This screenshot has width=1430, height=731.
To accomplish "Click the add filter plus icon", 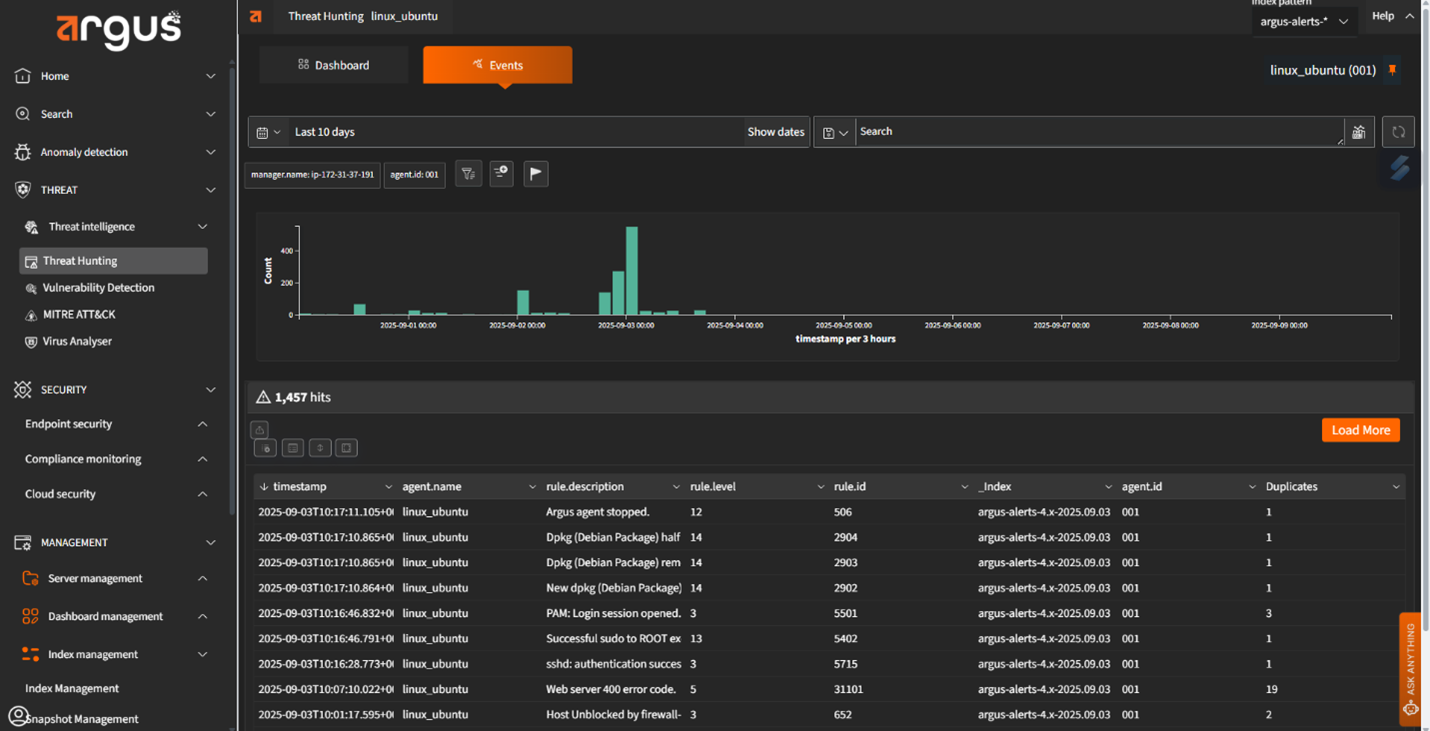I will (501, 174).
